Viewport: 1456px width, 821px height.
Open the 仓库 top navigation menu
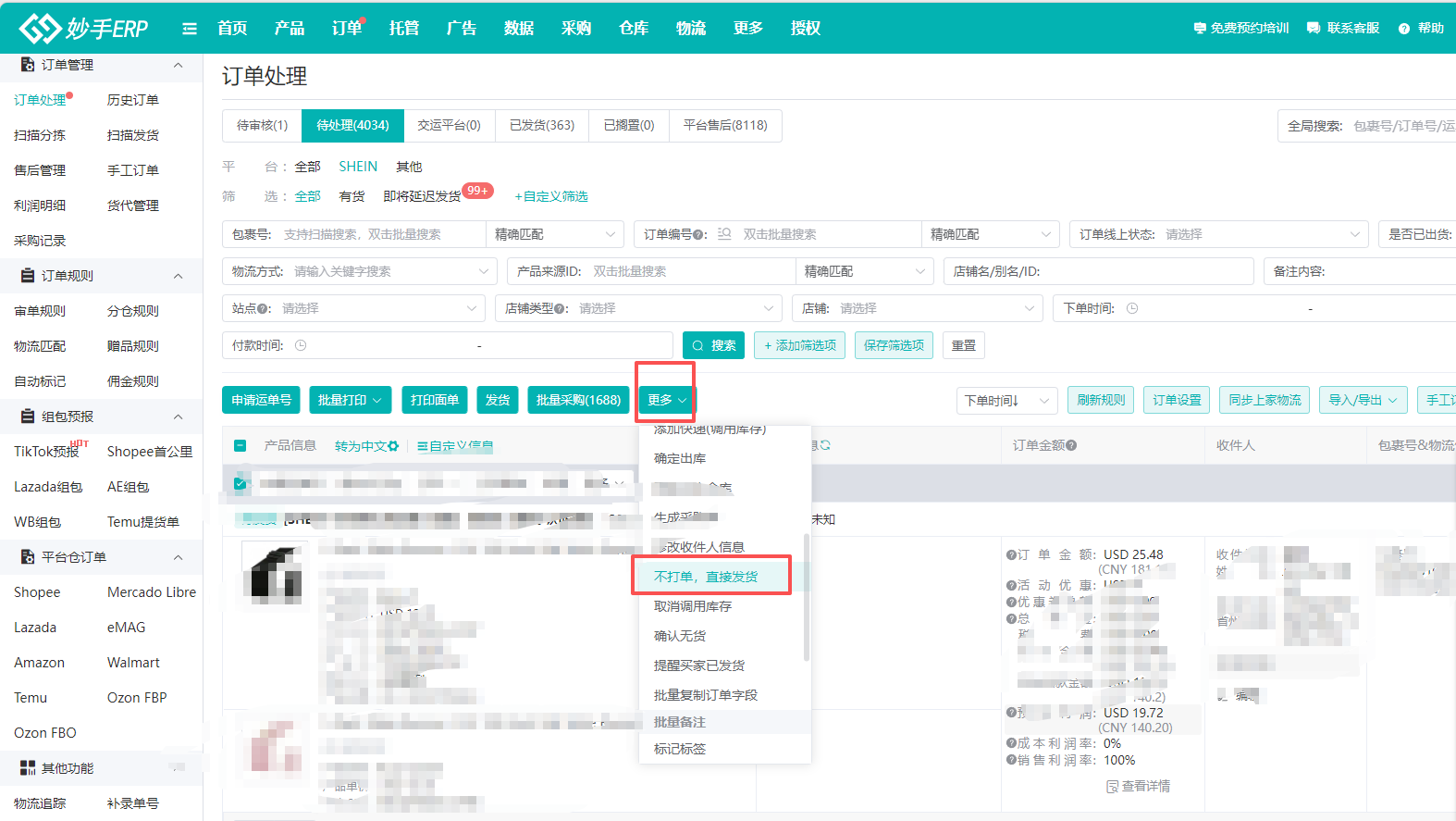pos(634,29)
